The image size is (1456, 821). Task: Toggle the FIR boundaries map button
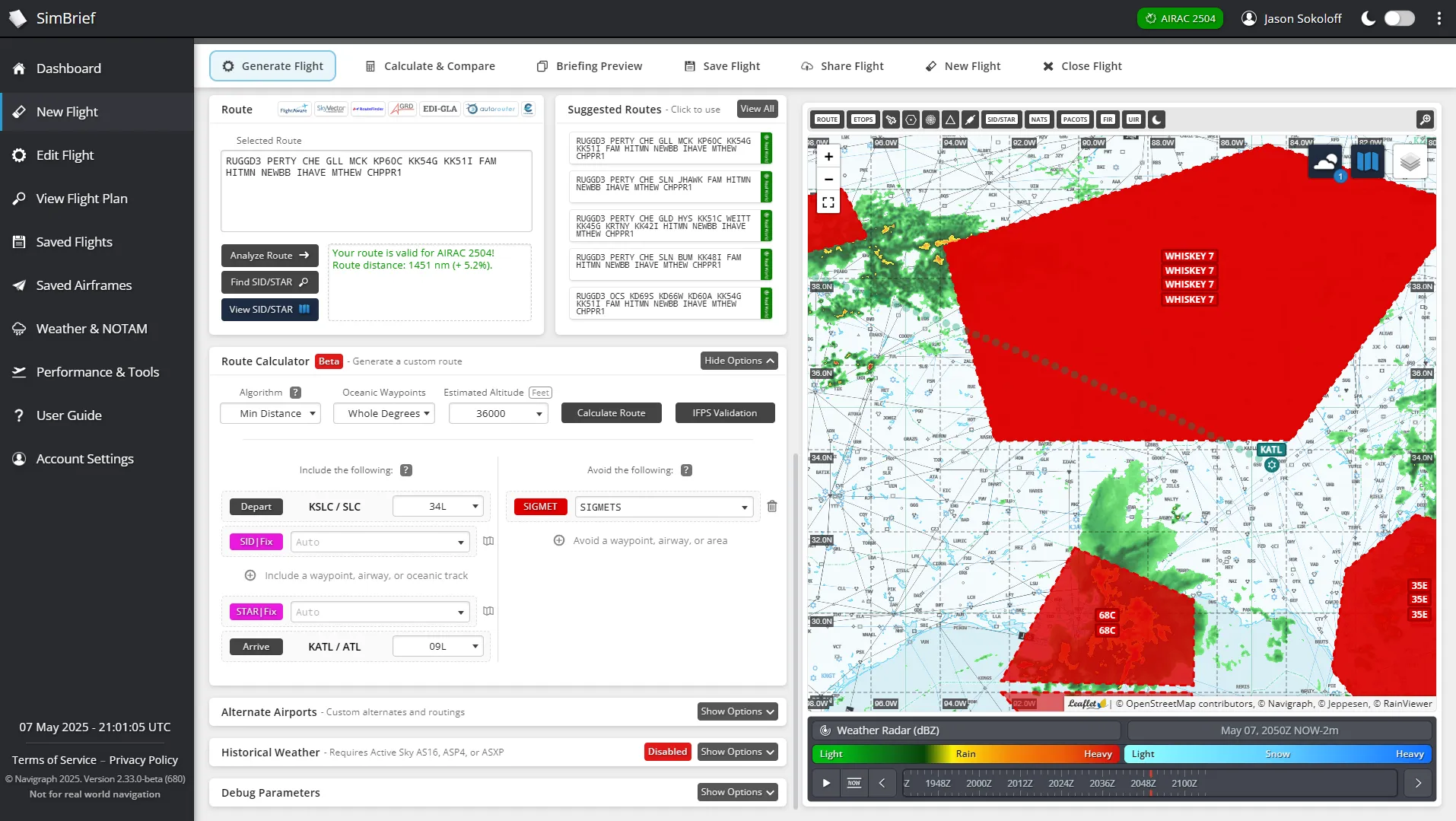(x=1108, y=119)
